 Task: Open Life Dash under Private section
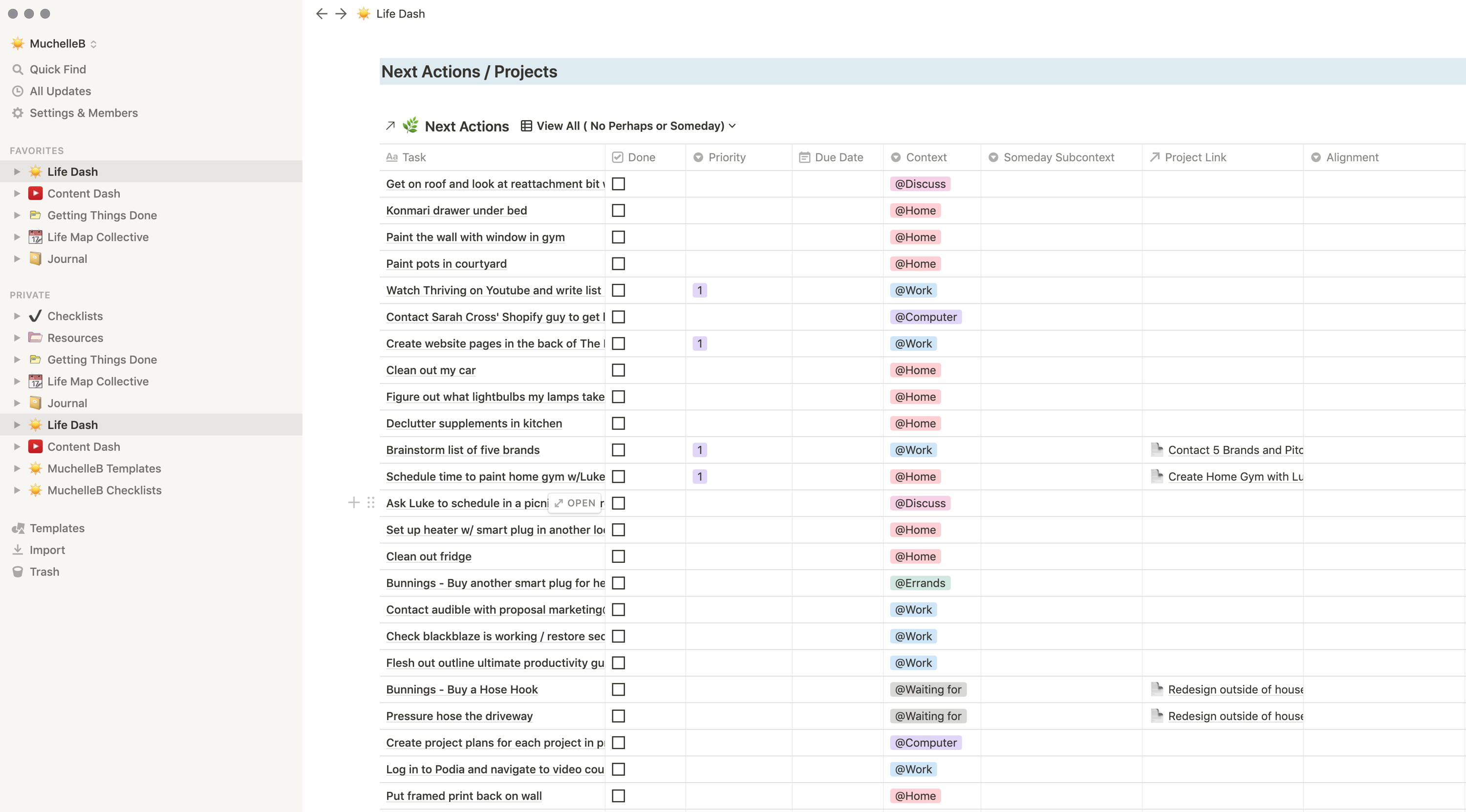click(x=72, y=425)
